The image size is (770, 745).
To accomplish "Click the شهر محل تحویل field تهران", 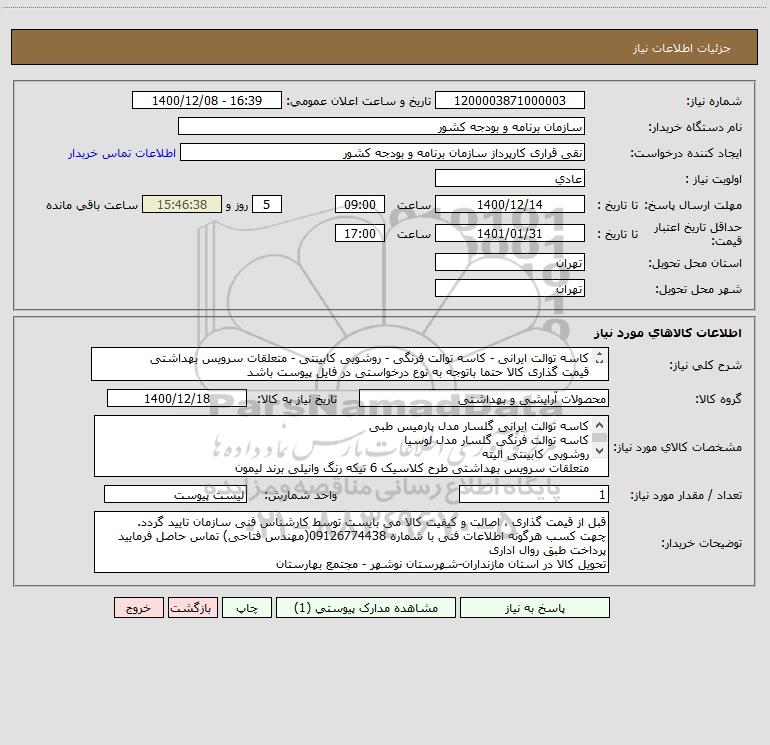I will pyautogui.click(x=510, y=288).
